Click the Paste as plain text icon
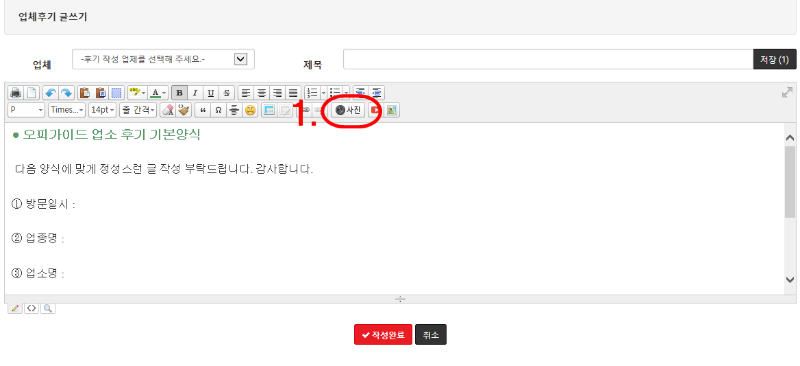 101,93
